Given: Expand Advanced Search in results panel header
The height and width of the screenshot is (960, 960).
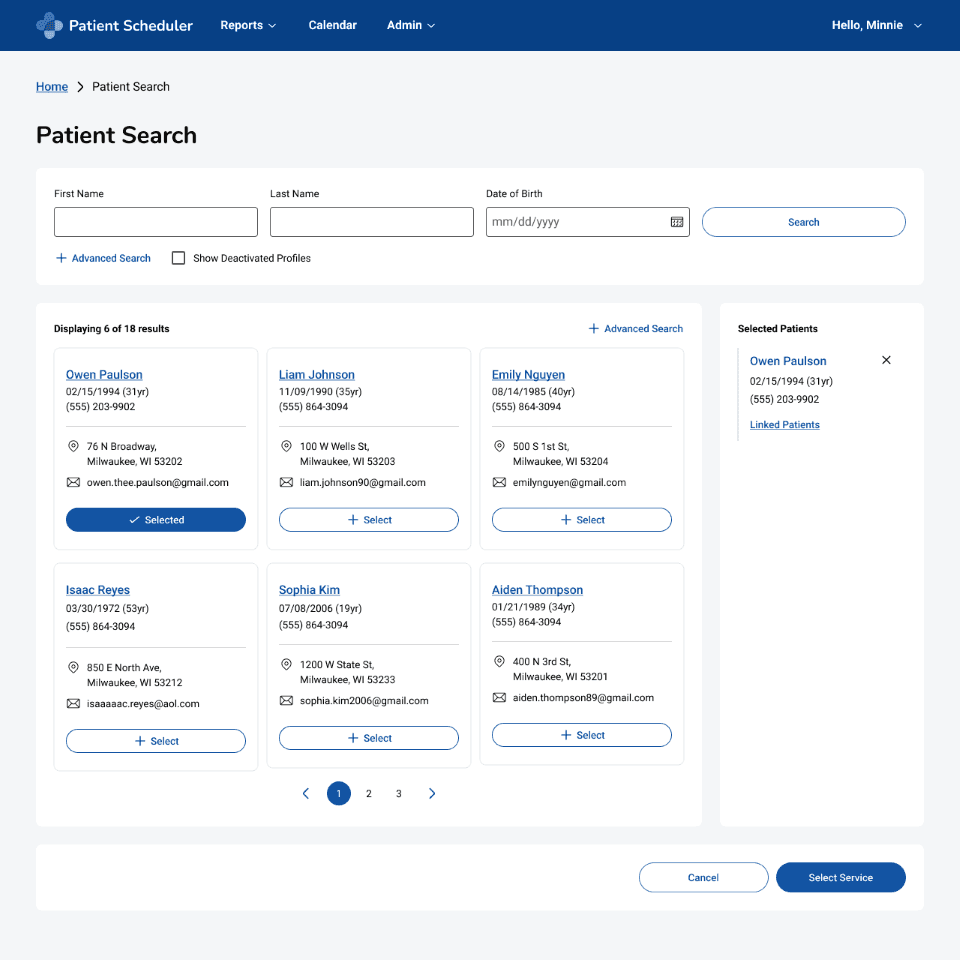Looking at the screenshot, I should click(x=636, y=329).
